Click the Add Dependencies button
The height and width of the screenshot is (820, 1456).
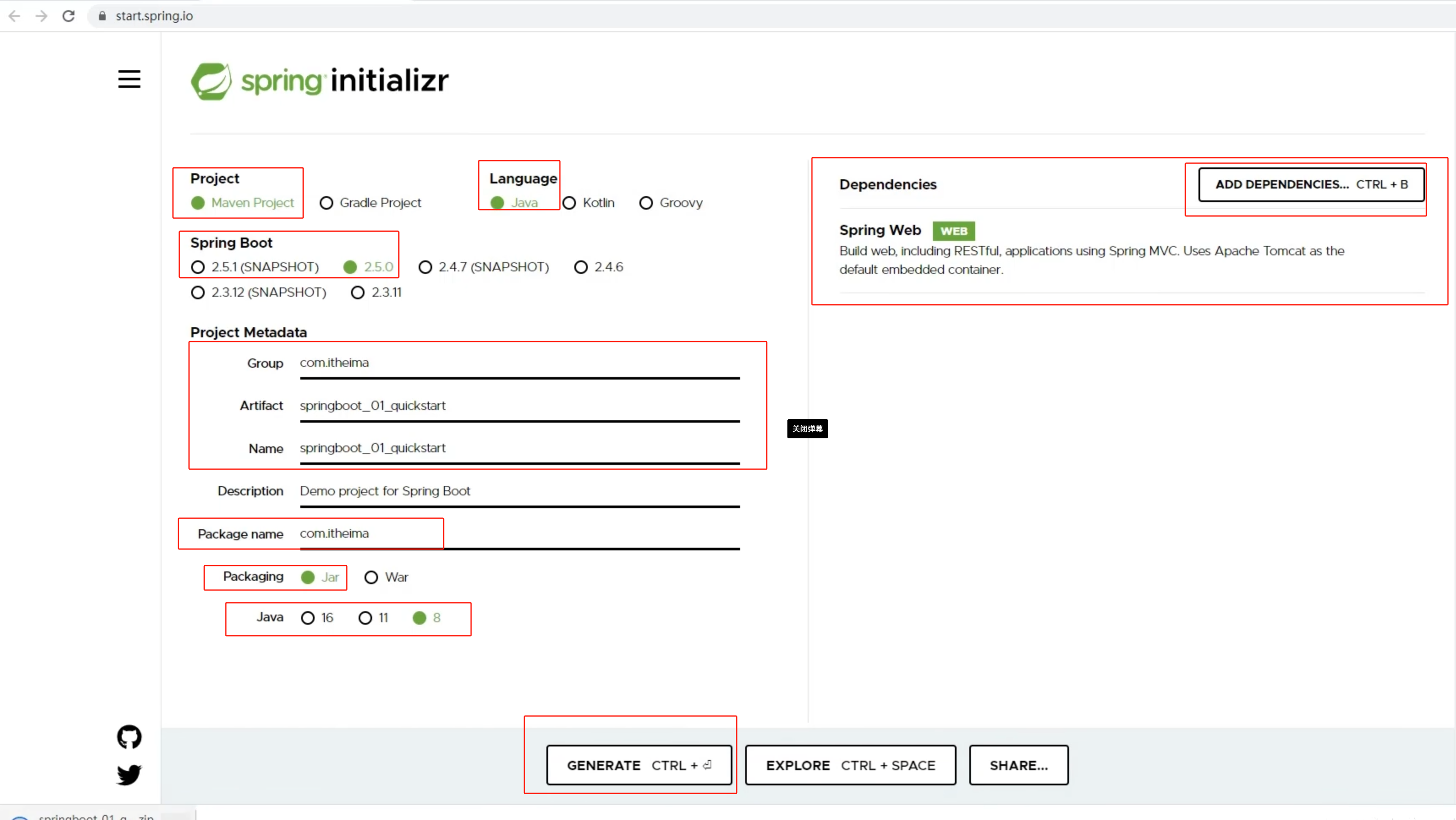tap(1311, 185)
